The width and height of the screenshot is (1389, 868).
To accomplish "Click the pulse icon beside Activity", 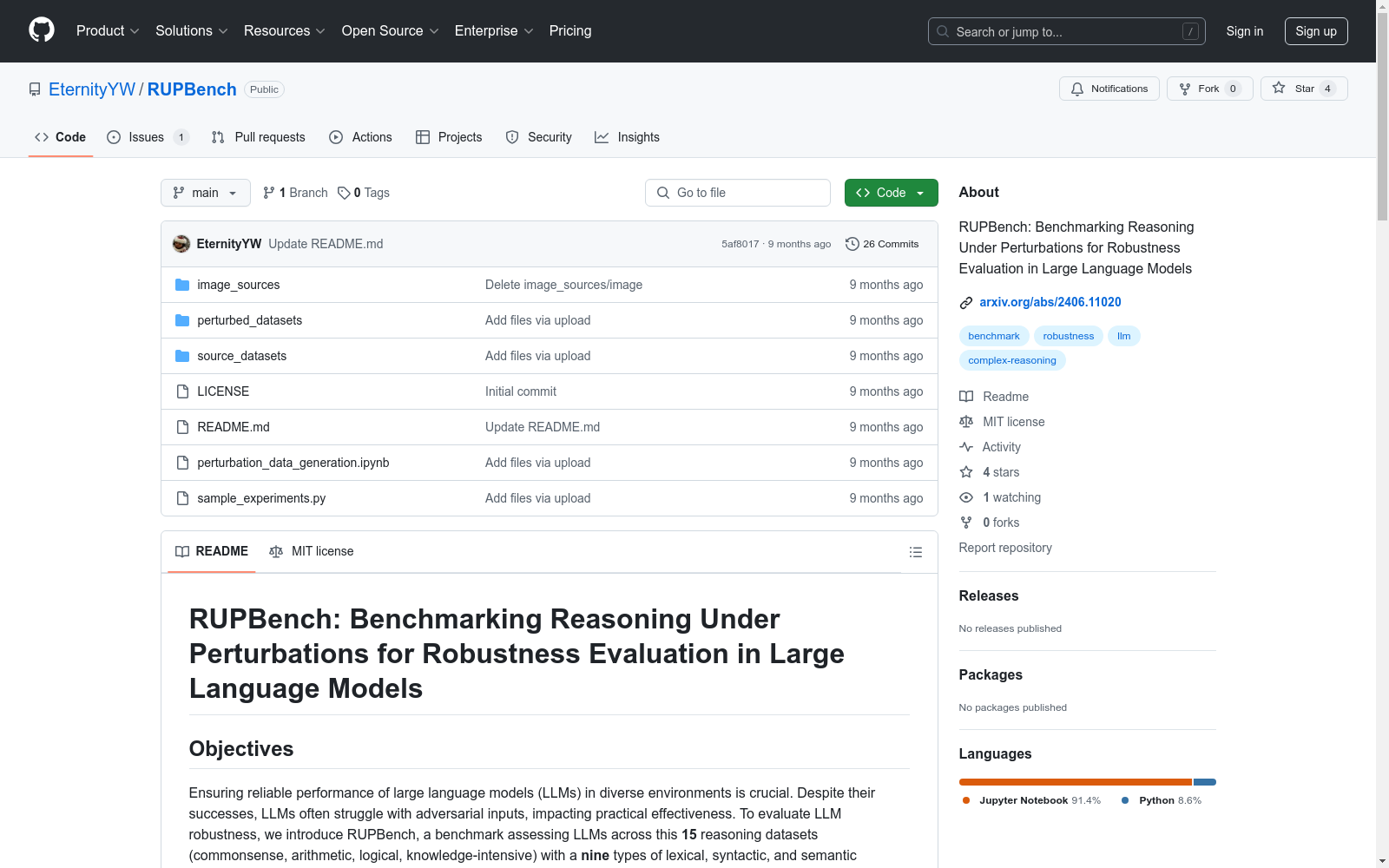I will [966, 447].
